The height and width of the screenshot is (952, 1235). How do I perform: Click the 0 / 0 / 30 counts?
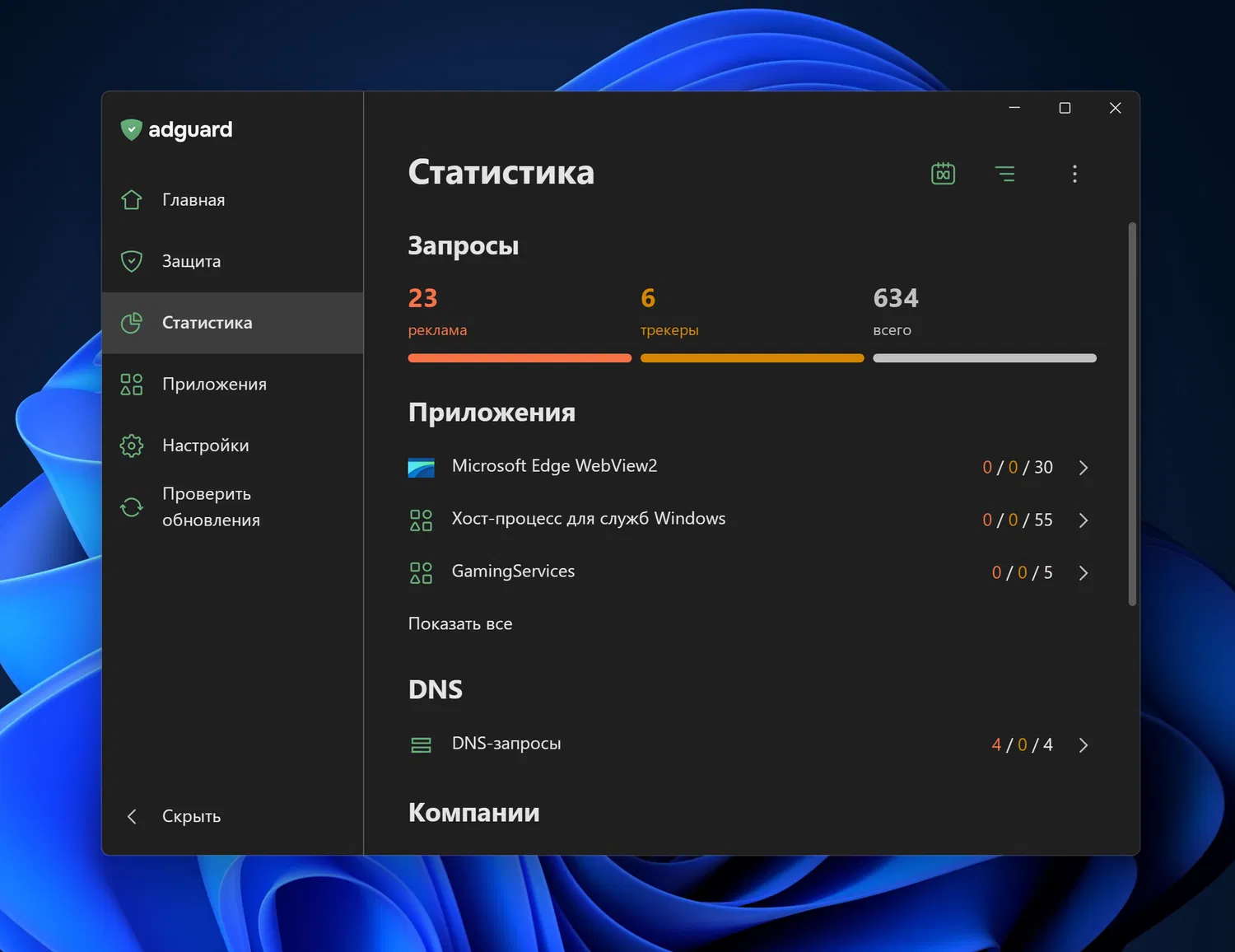1018,467
